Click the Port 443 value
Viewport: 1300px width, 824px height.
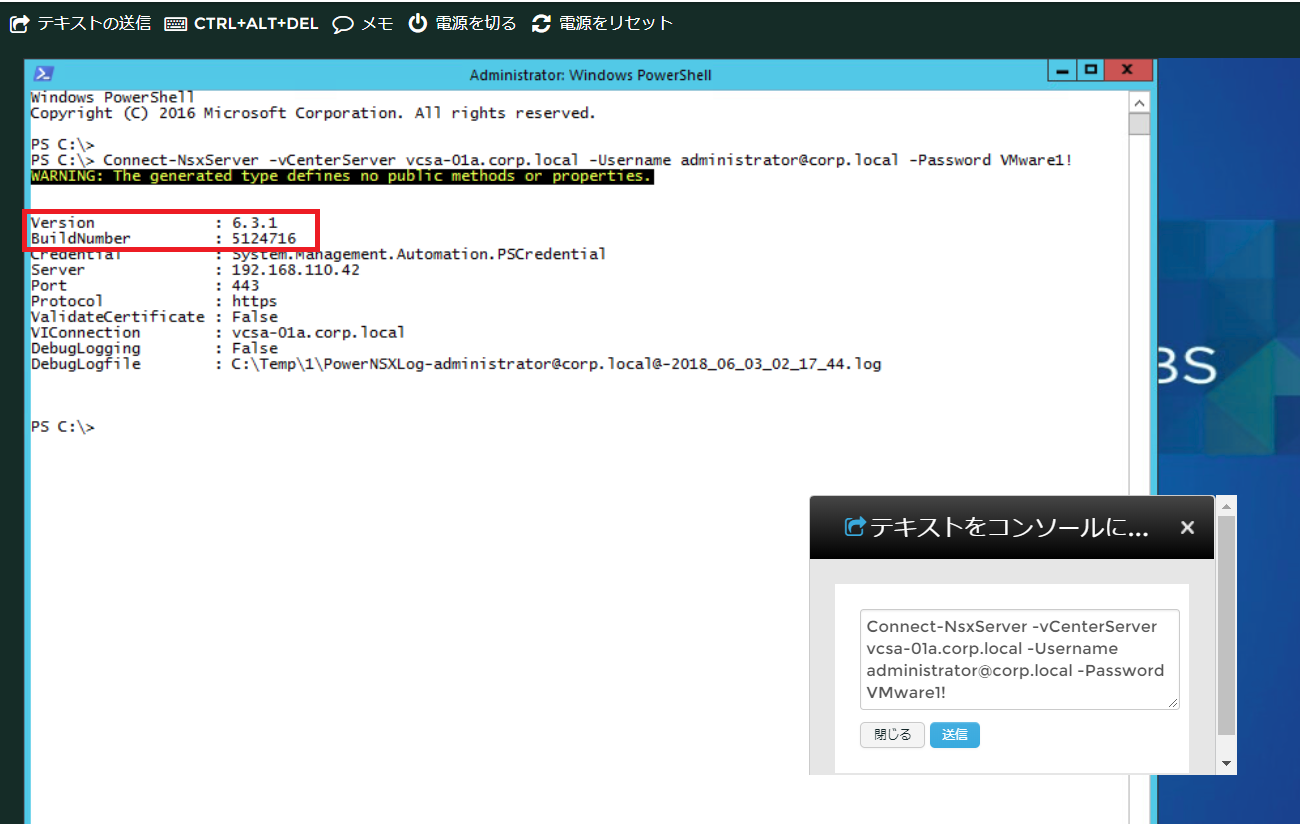click(x=245, y=285)
